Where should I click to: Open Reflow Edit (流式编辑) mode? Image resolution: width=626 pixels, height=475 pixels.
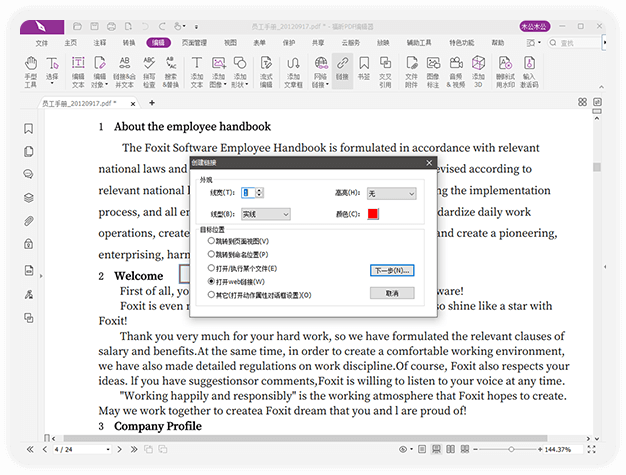point(266,72)
